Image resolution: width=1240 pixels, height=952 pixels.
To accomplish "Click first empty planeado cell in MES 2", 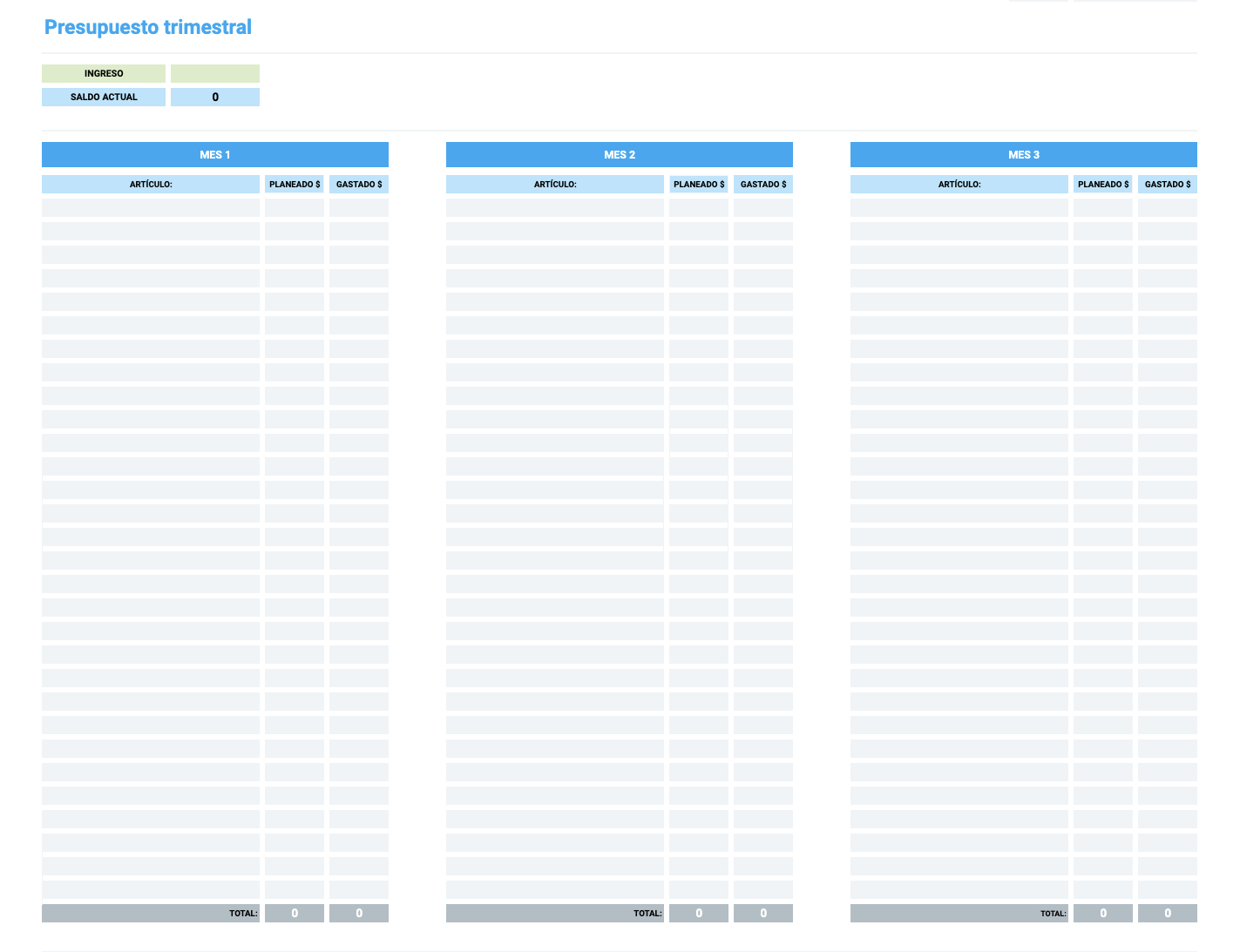I will 699,207.
